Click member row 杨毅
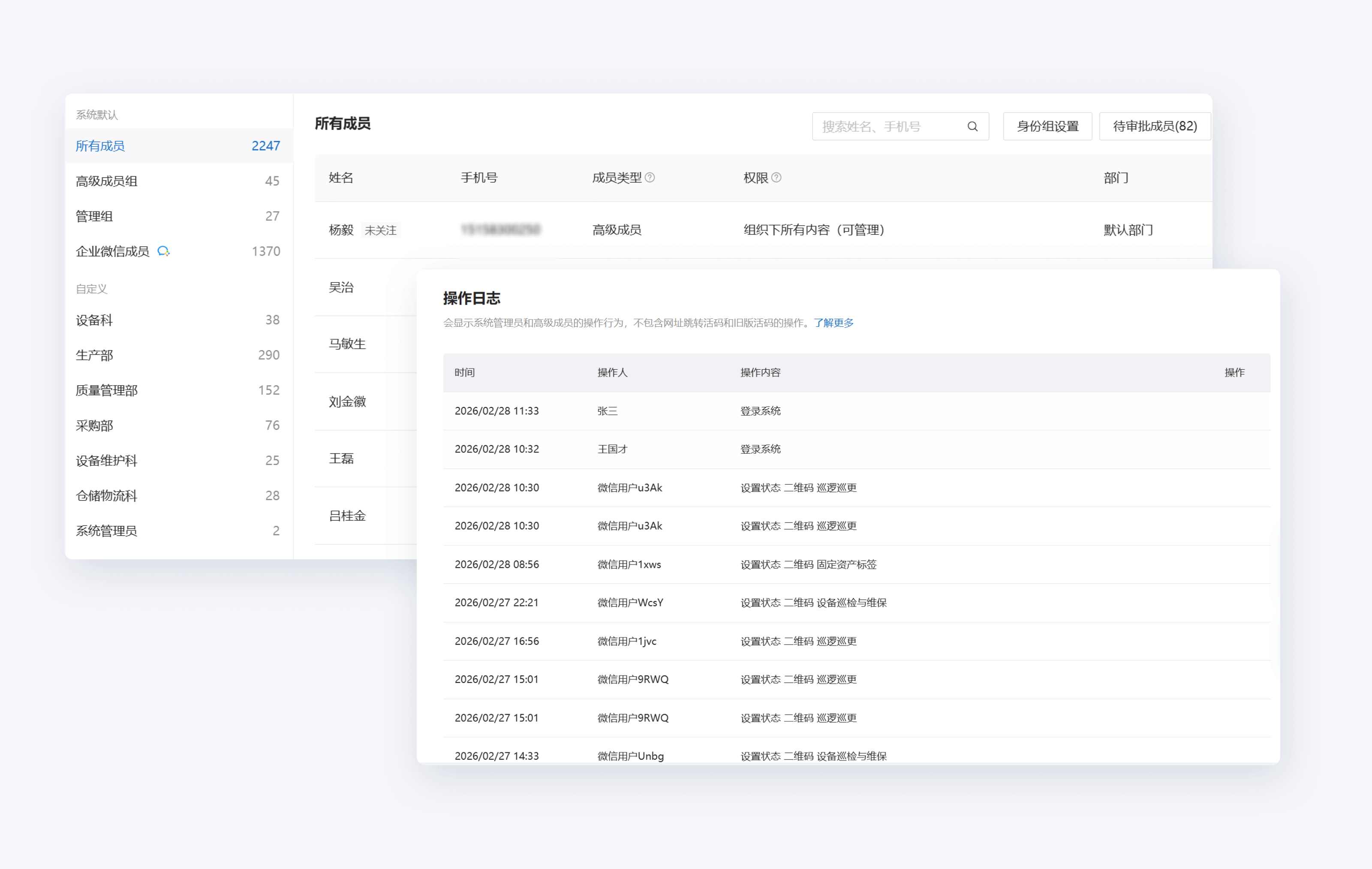This screenshot has height=869, width=1372. 341,230
